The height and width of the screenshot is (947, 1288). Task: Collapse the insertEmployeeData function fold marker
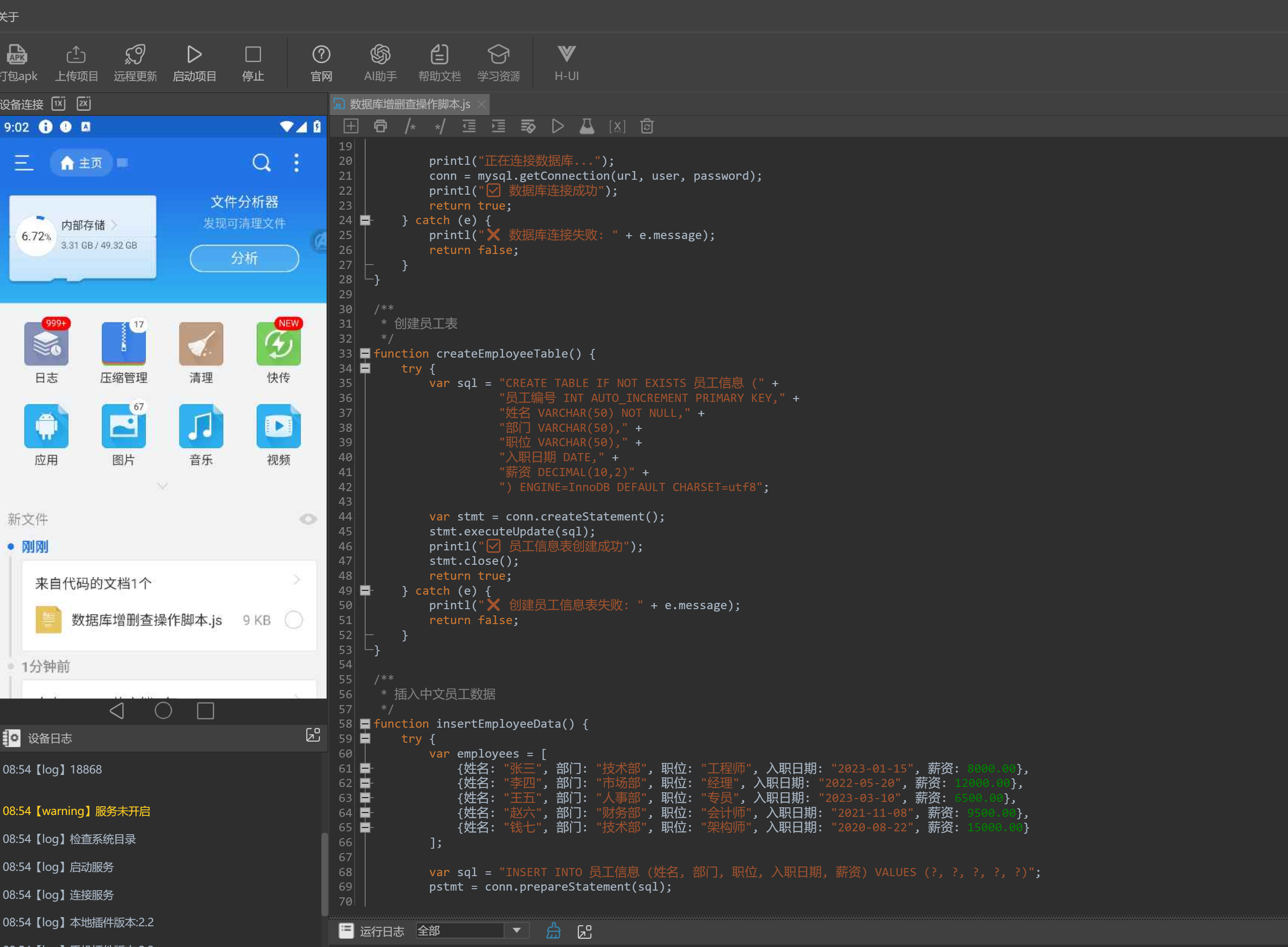pos(365,724)
